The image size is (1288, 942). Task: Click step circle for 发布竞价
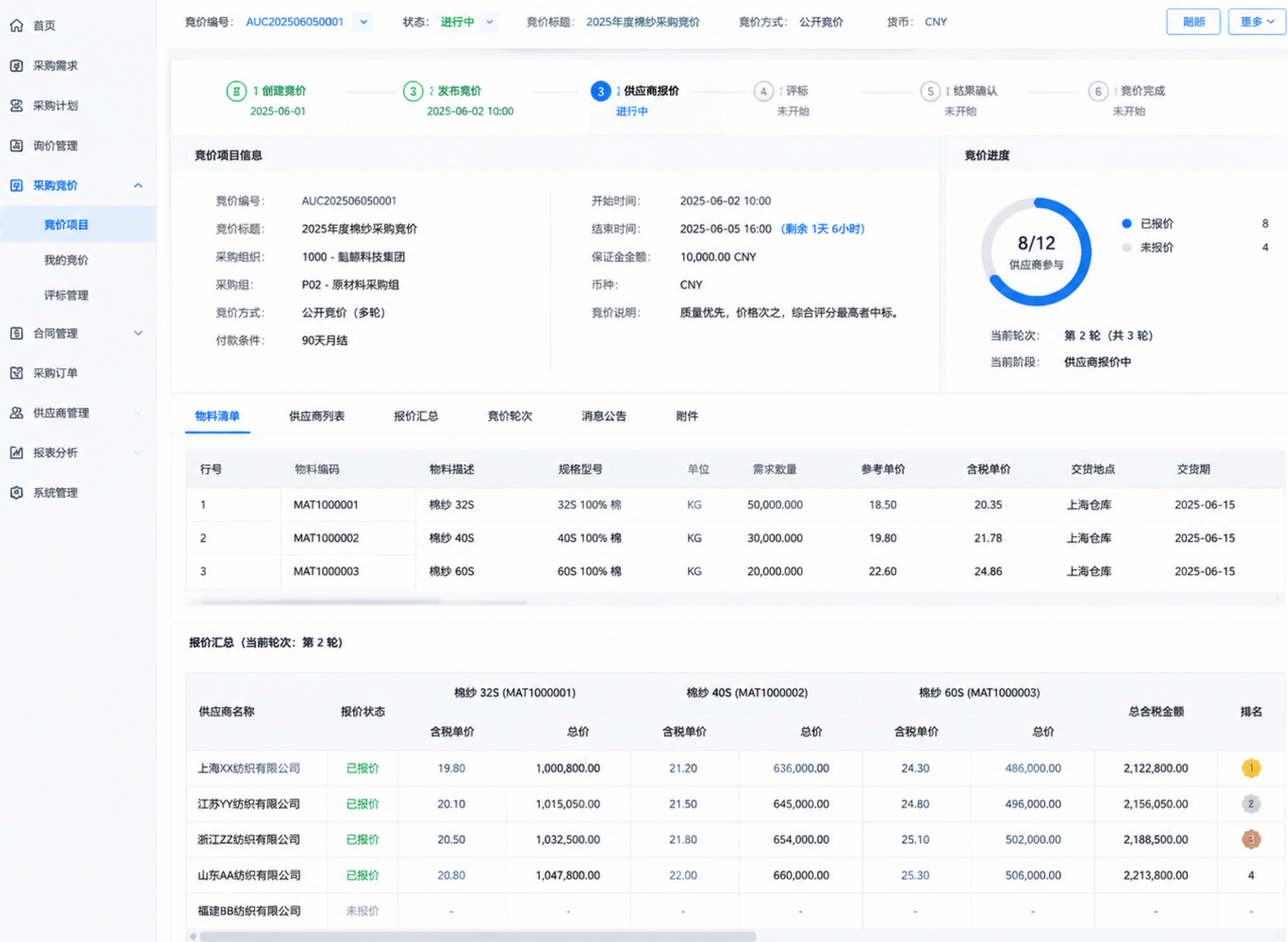[x=413, y=91]
